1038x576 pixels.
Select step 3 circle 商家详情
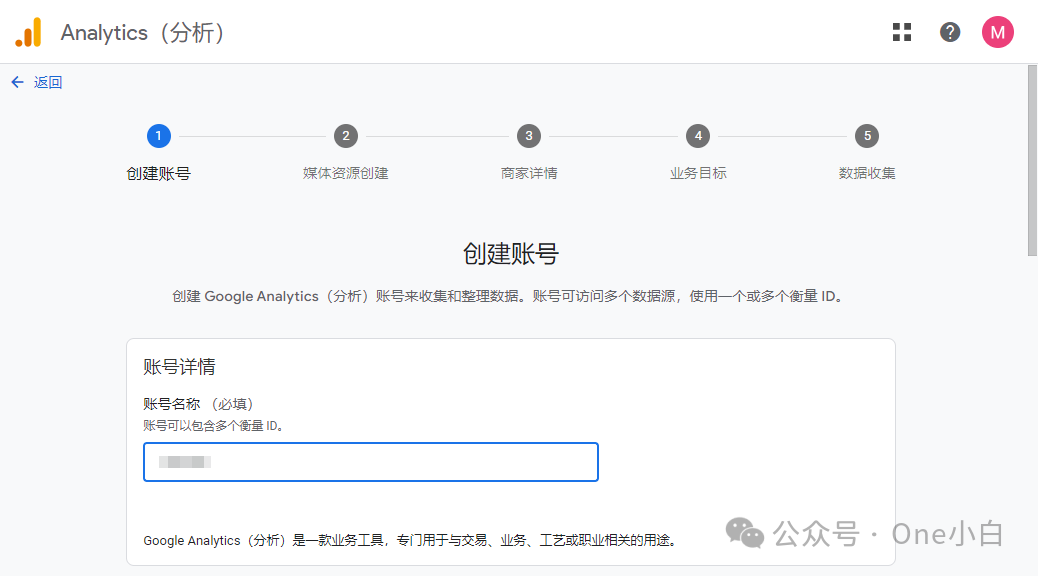pos(529,136)
